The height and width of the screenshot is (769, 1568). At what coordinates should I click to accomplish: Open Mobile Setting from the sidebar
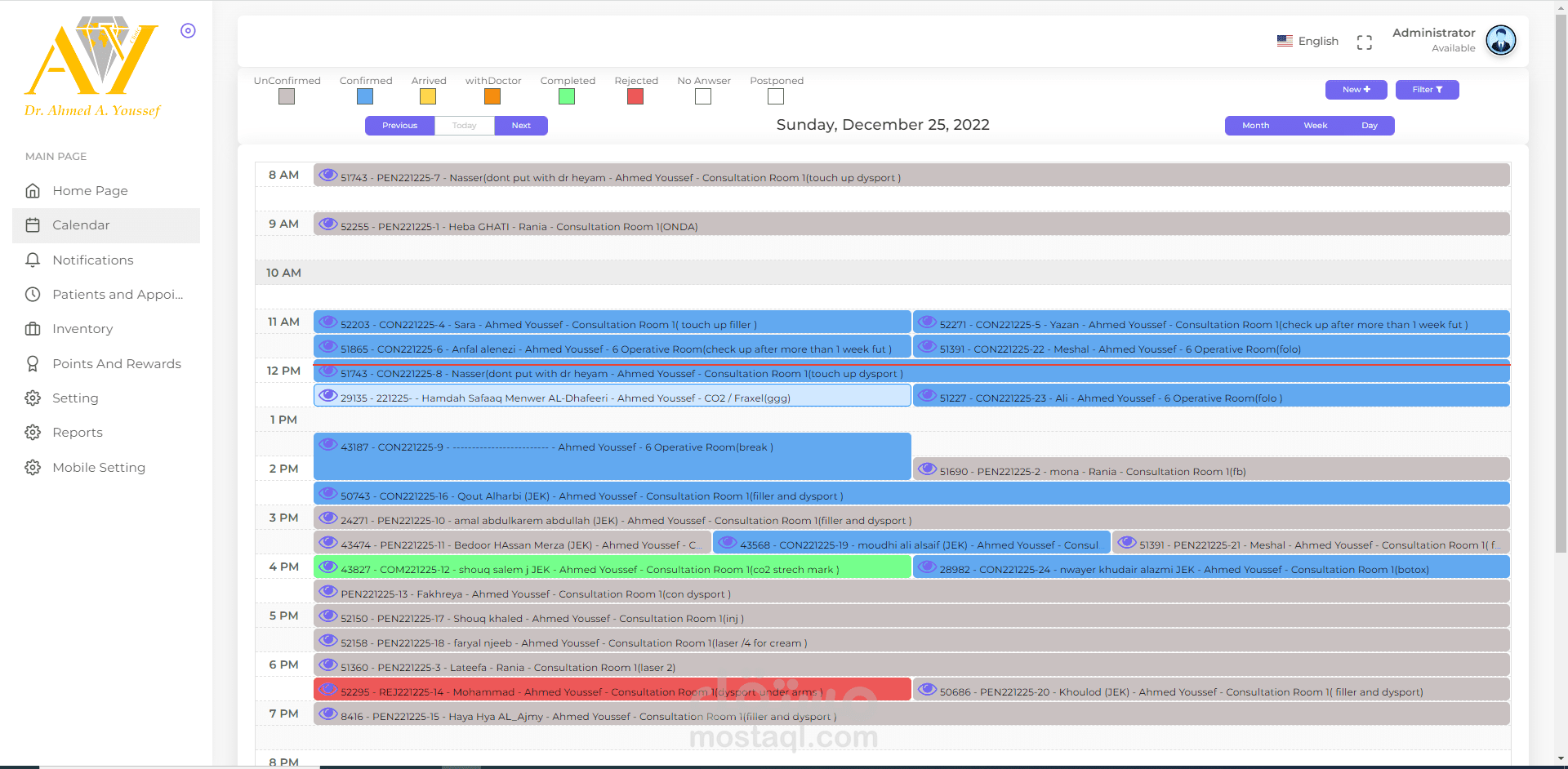pyautogui.click(x=98, y=467)
